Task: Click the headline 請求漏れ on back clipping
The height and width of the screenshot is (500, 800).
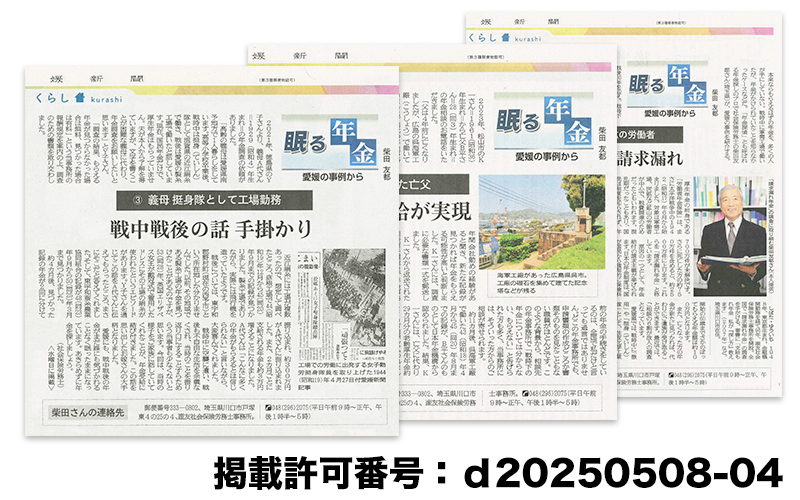Action: click(650, 158)
